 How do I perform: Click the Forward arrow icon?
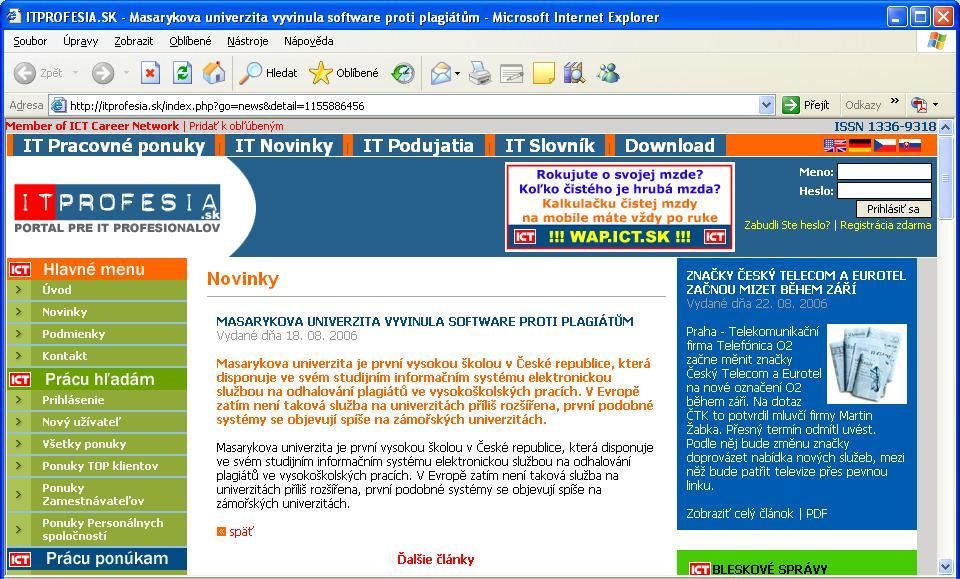click(x=103, y=73)
